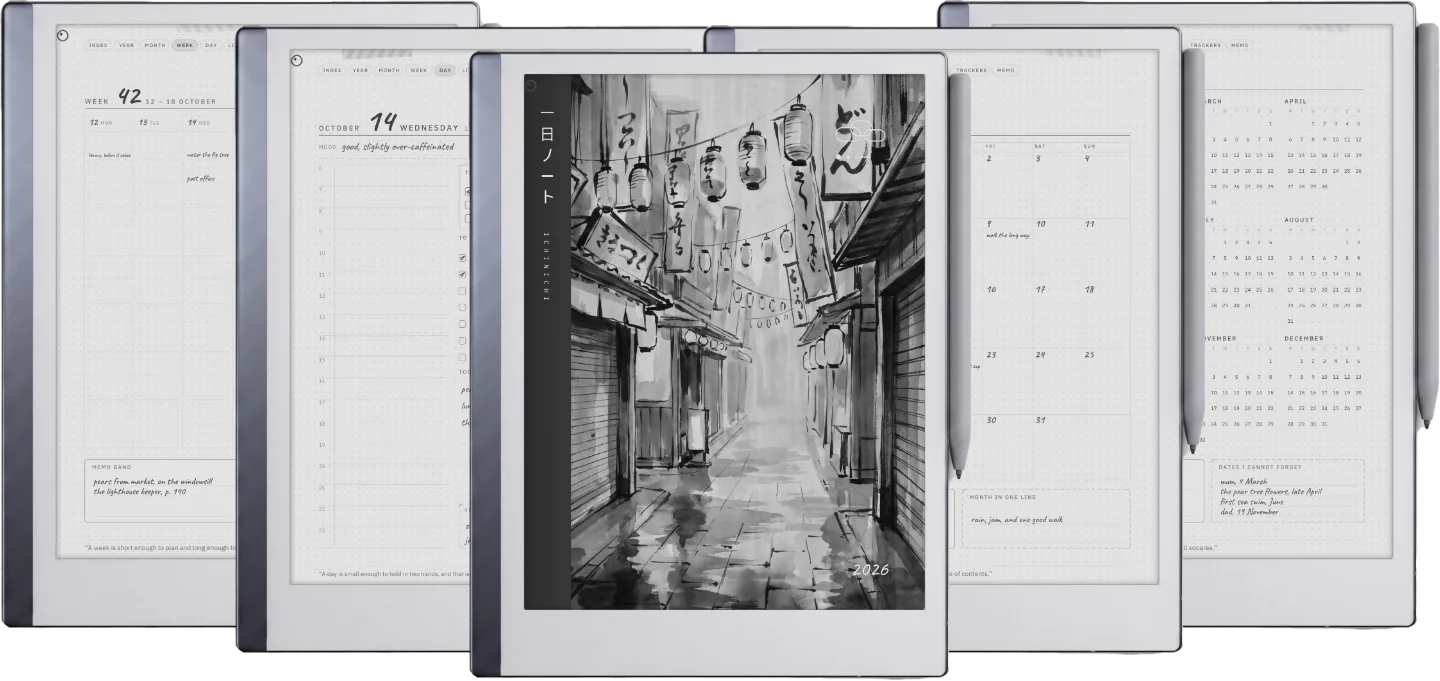Select the highlighted WEEK tab on weekly page

(x=185, y=45)
